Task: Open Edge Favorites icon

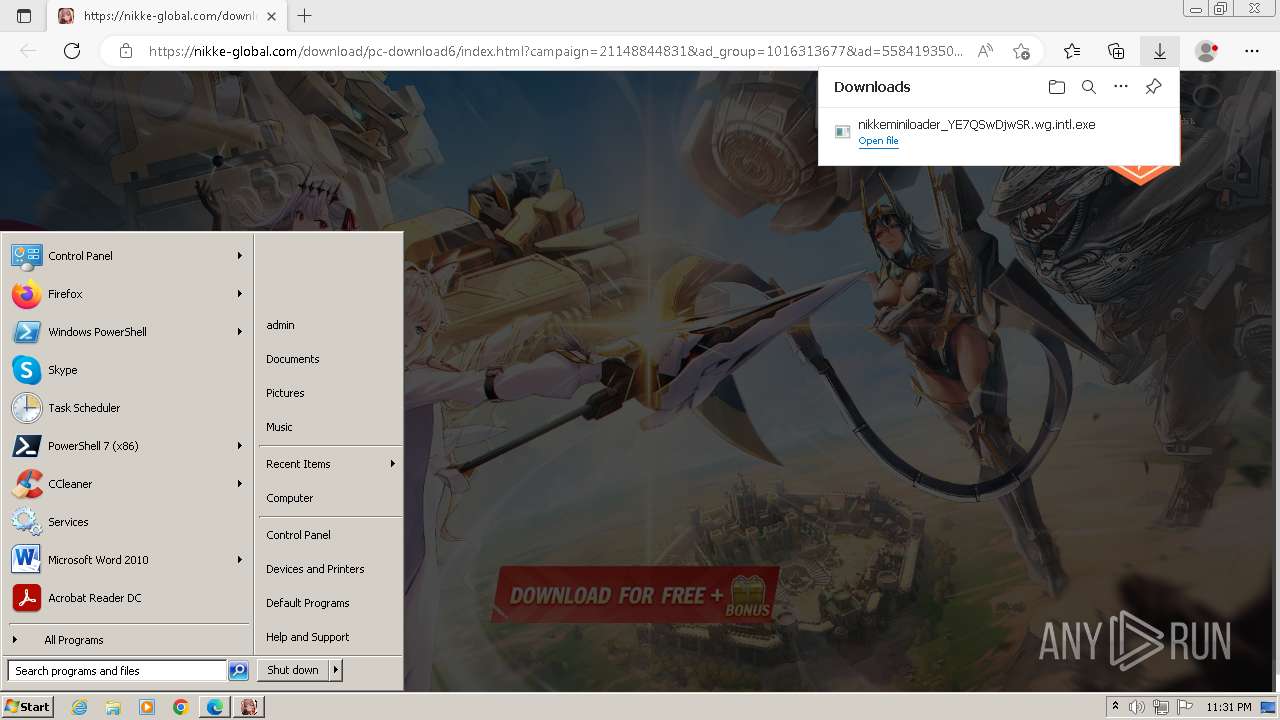Action: click(1072, 51)
